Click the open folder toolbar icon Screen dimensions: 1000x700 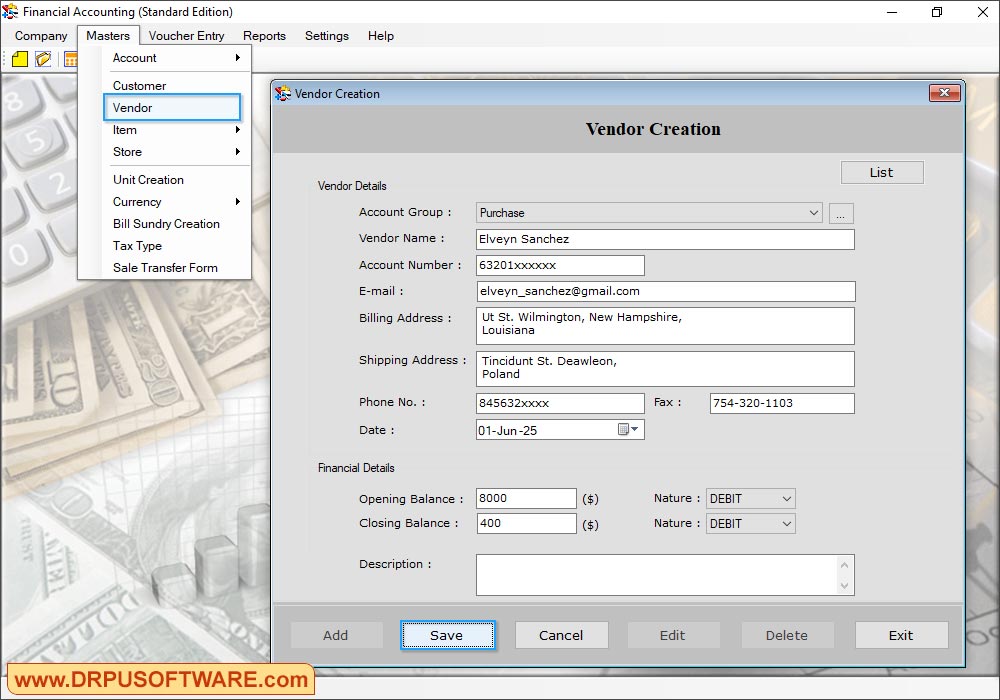pyautogui.click(x=43, y=59)
